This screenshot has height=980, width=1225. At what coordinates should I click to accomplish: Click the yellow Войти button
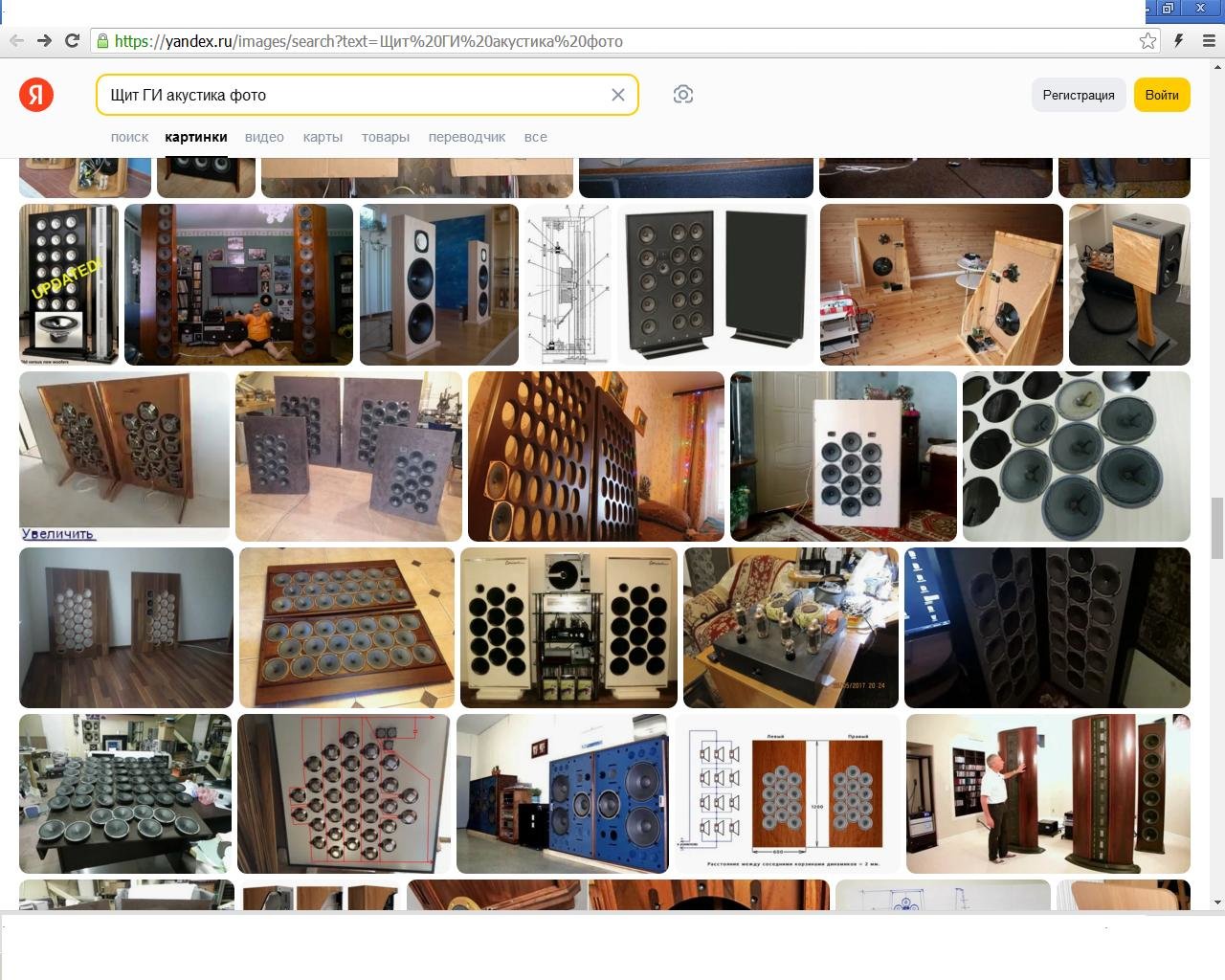tap(1162, 95)
